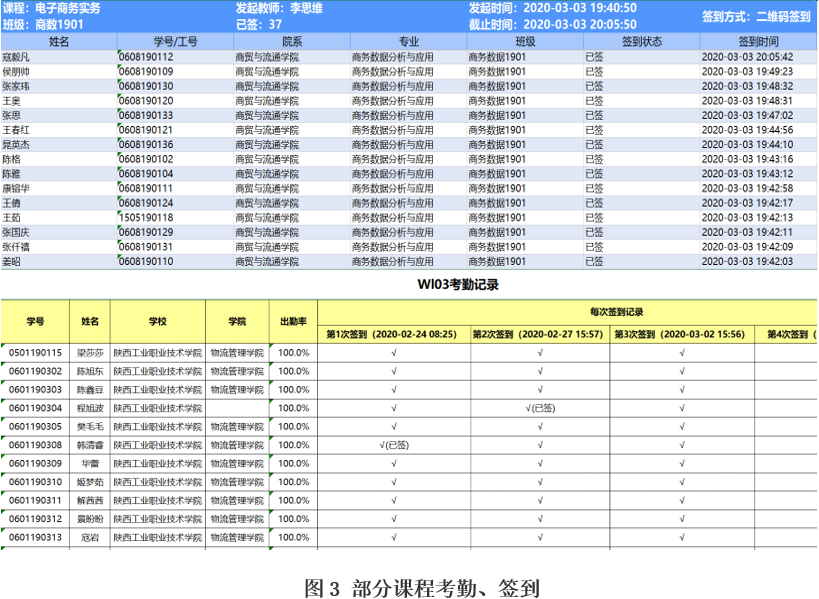The image size is (819, 599).
Task: Select the 第2次签到 (2020-02-27 15:57) header
Action: (x=538, y=334)
